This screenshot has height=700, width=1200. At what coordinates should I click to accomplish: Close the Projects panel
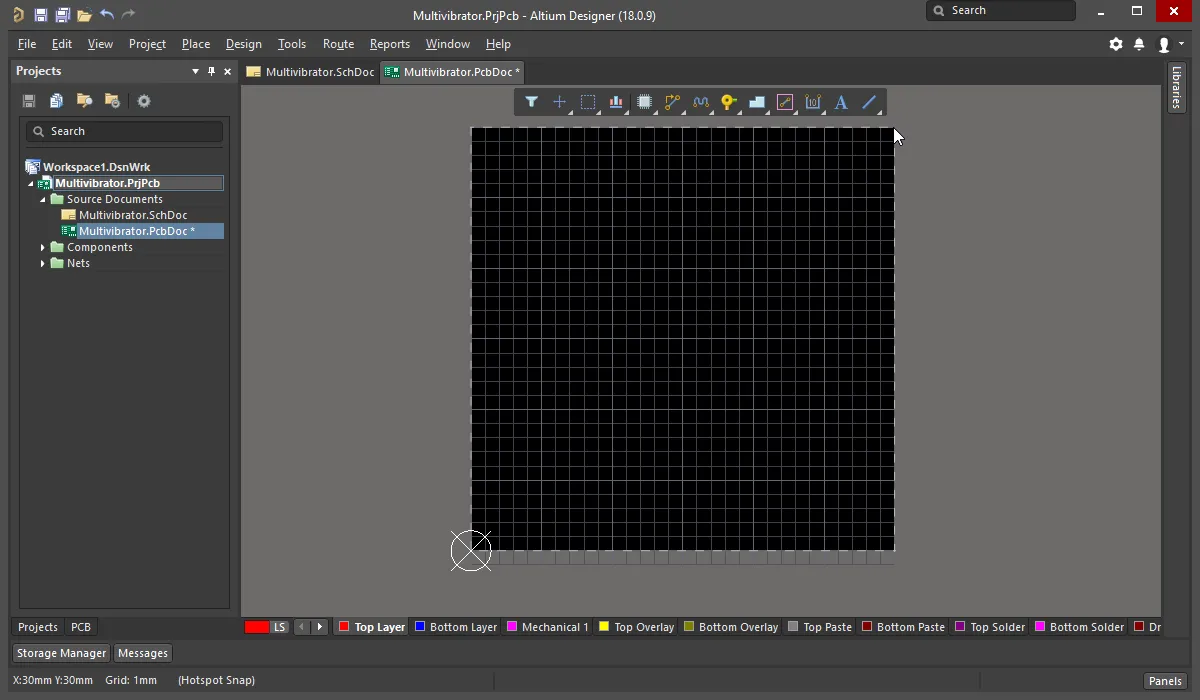click(x=227, y=71)
